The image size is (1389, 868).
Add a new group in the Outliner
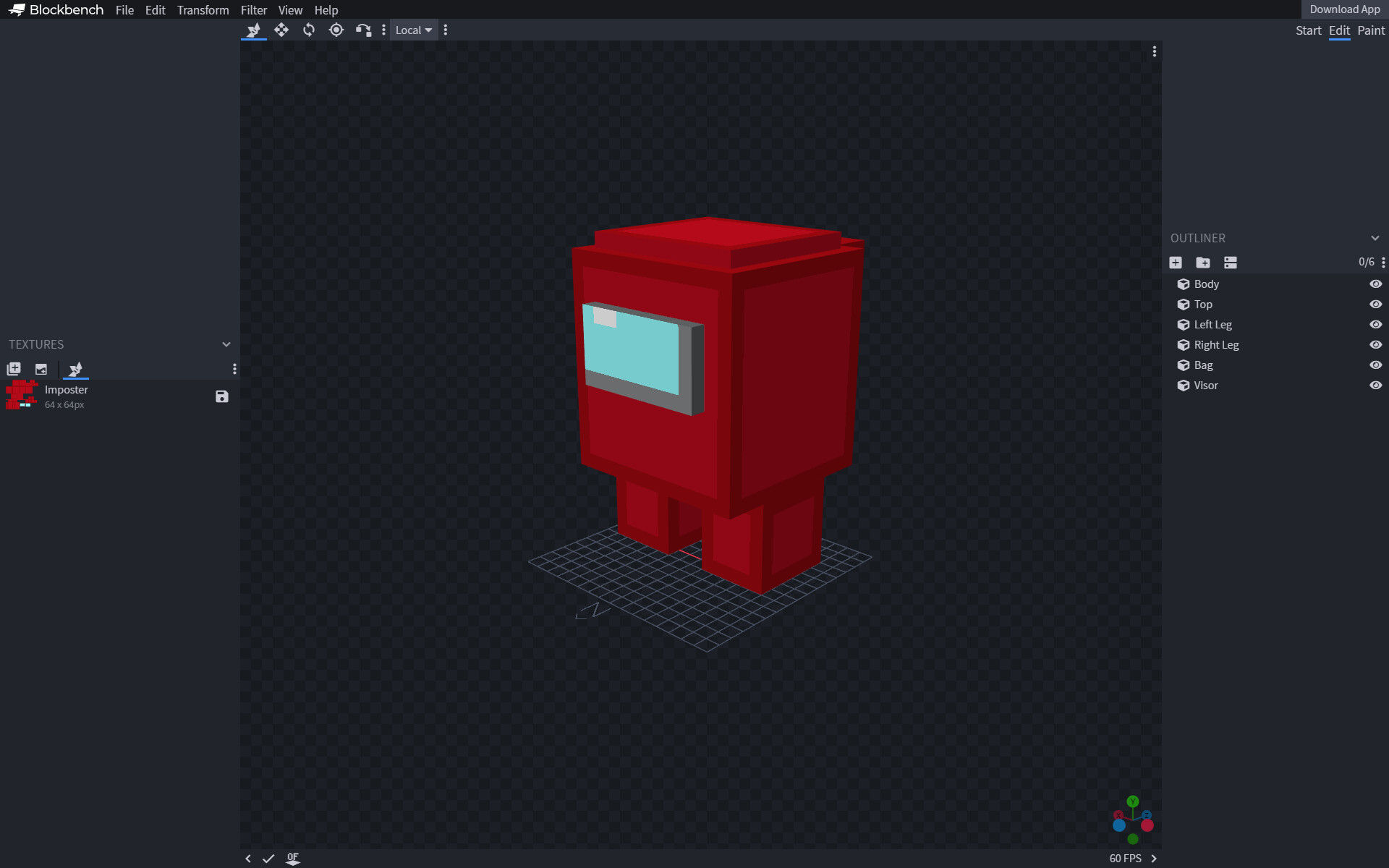pyautogui.click(x=1203, y=263)
